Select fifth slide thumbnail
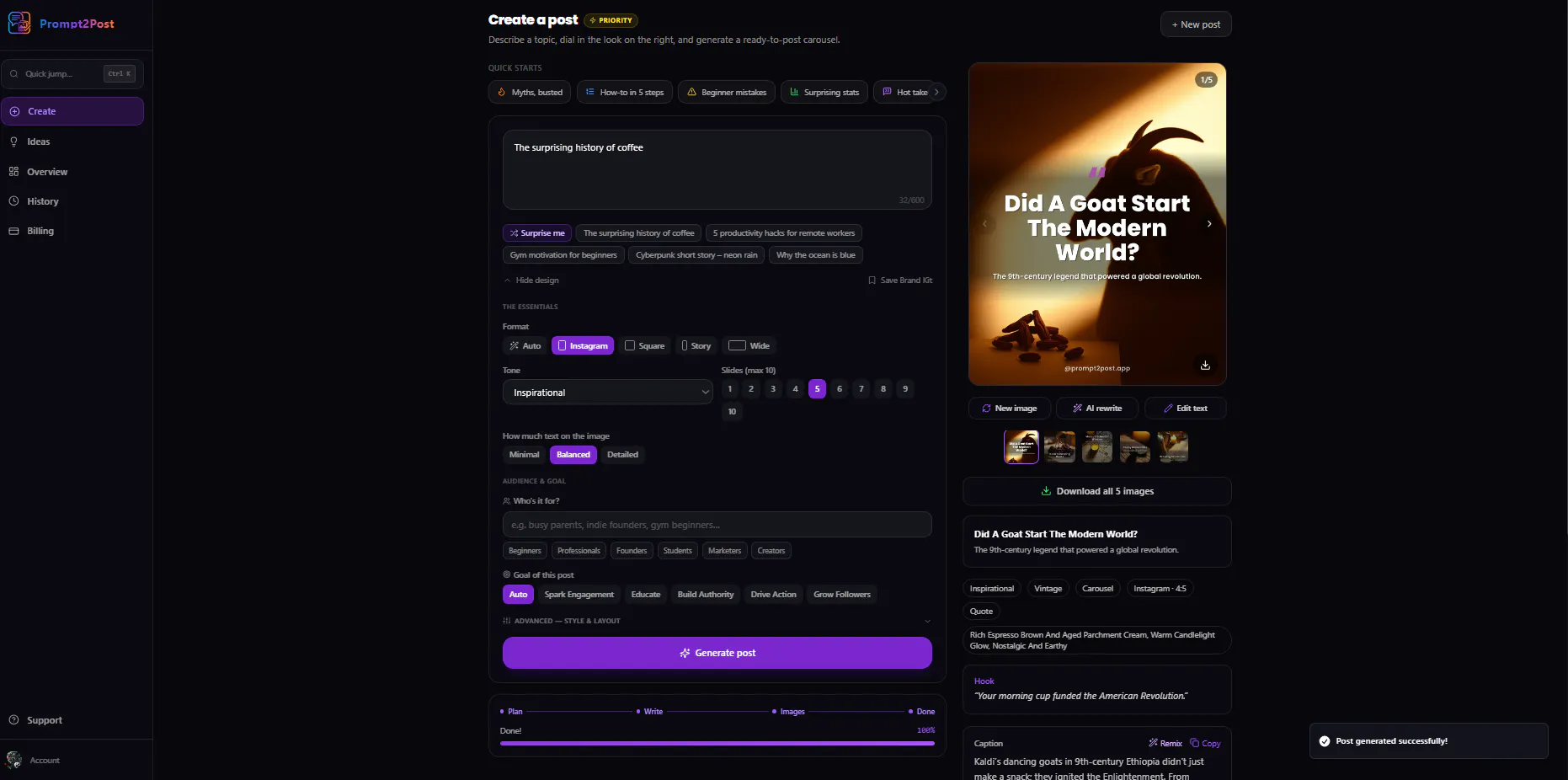Screen dimensions: 1568x780 click(x=1173, y=447)
